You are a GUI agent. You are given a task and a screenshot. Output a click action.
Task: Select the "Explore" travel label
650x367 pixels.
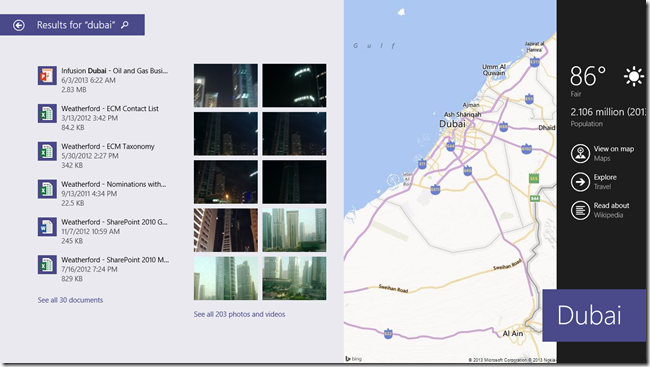click(605, 177)
